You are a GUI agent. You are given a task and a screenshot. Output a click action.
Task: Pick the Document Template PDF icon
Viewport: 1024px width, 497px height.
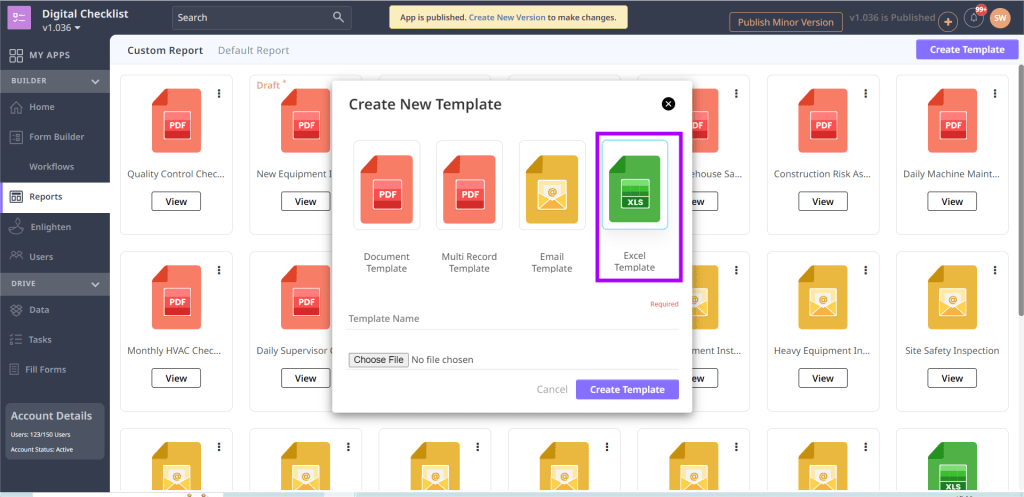click(x=386, y=184)
